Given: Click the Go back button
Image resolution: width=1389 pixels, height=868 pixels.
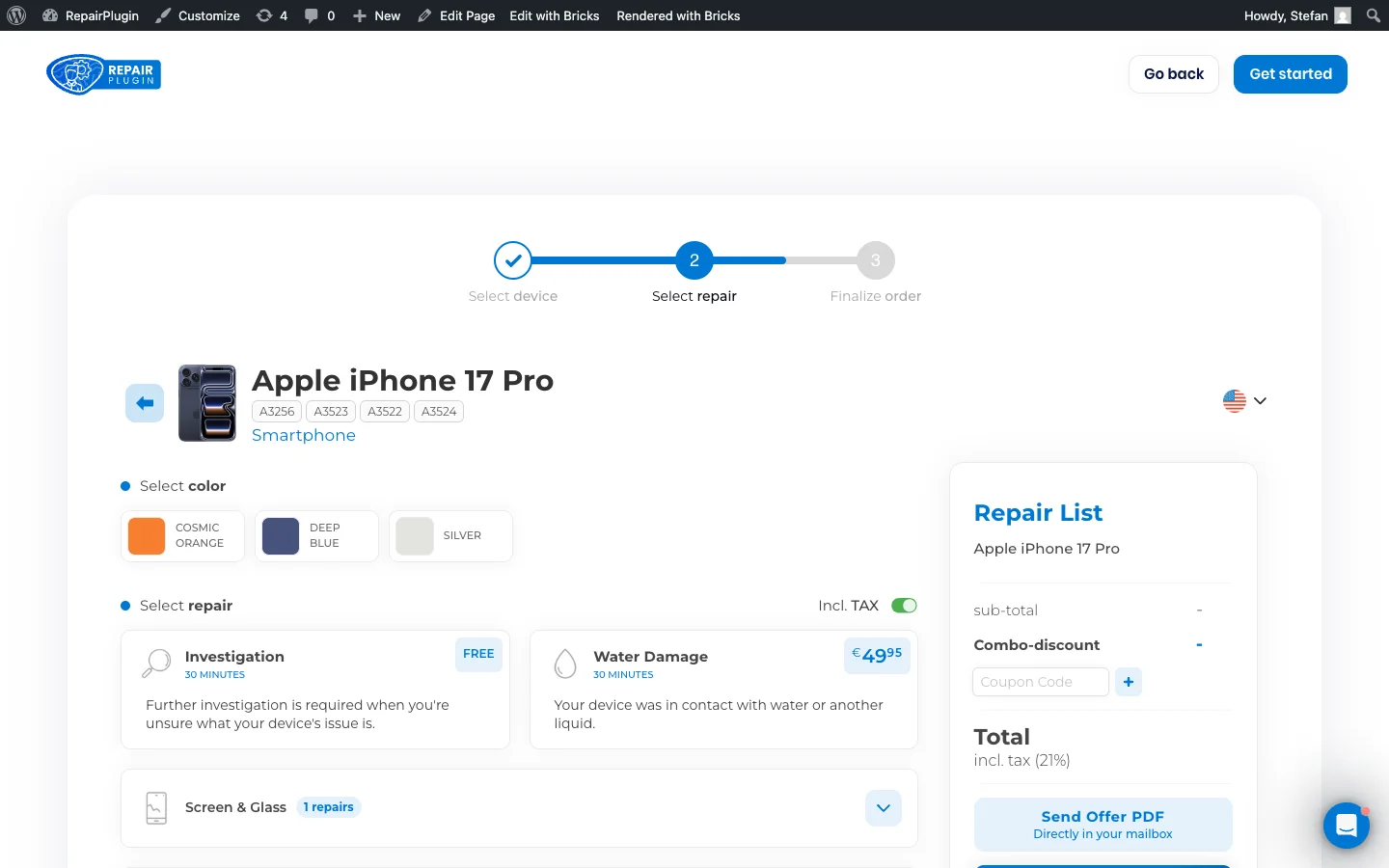Looking at the screenshot, I should tap(1174, 74).
